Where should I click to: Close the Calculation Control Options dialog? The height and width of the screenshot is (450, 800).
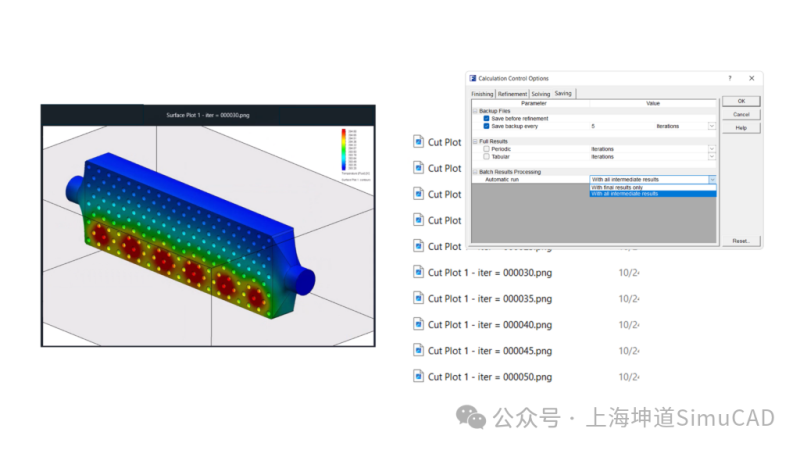click(x=752, y=78)
